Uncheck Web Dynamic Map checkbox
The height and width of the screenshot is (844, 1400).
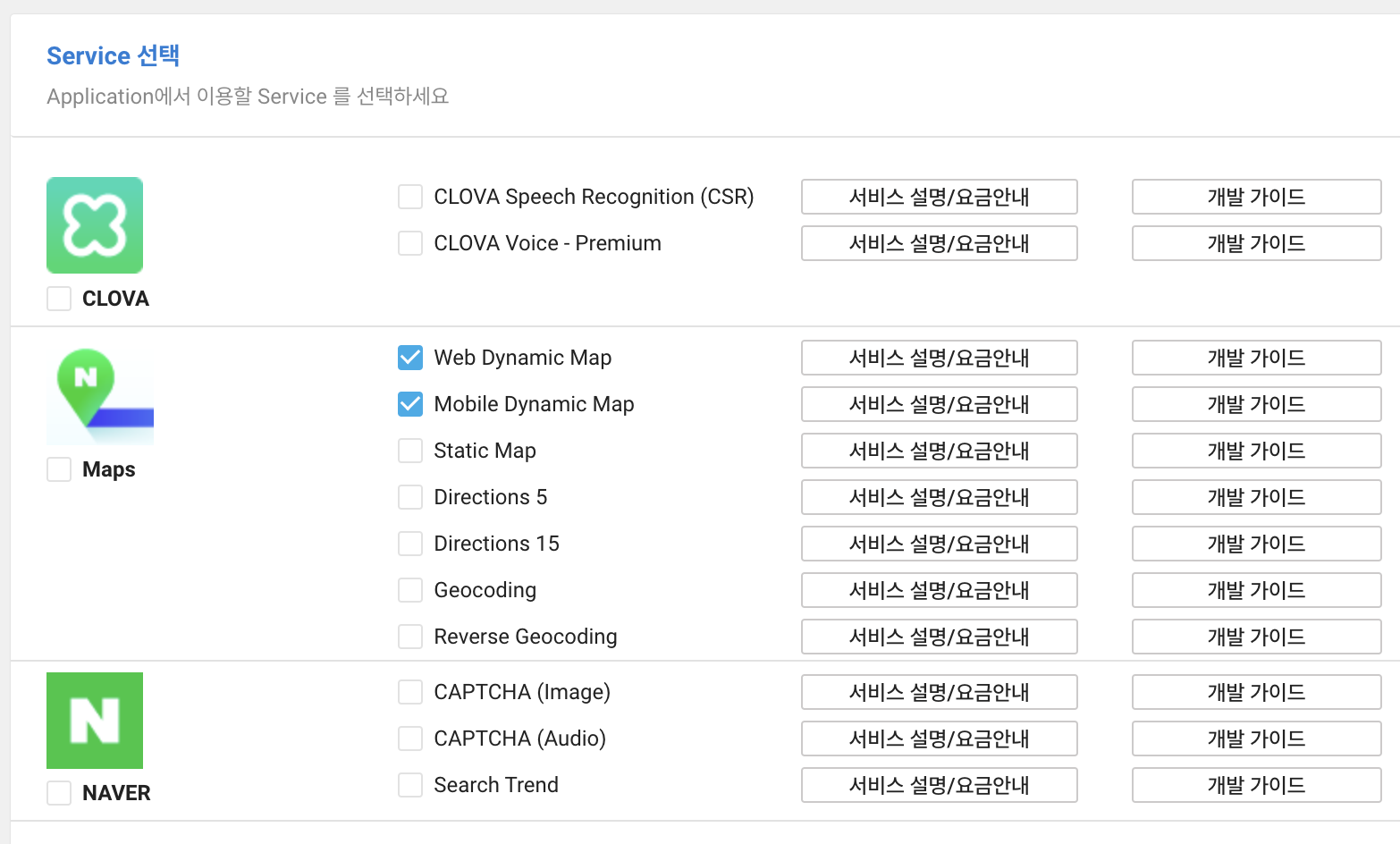(x=410, y=358)
